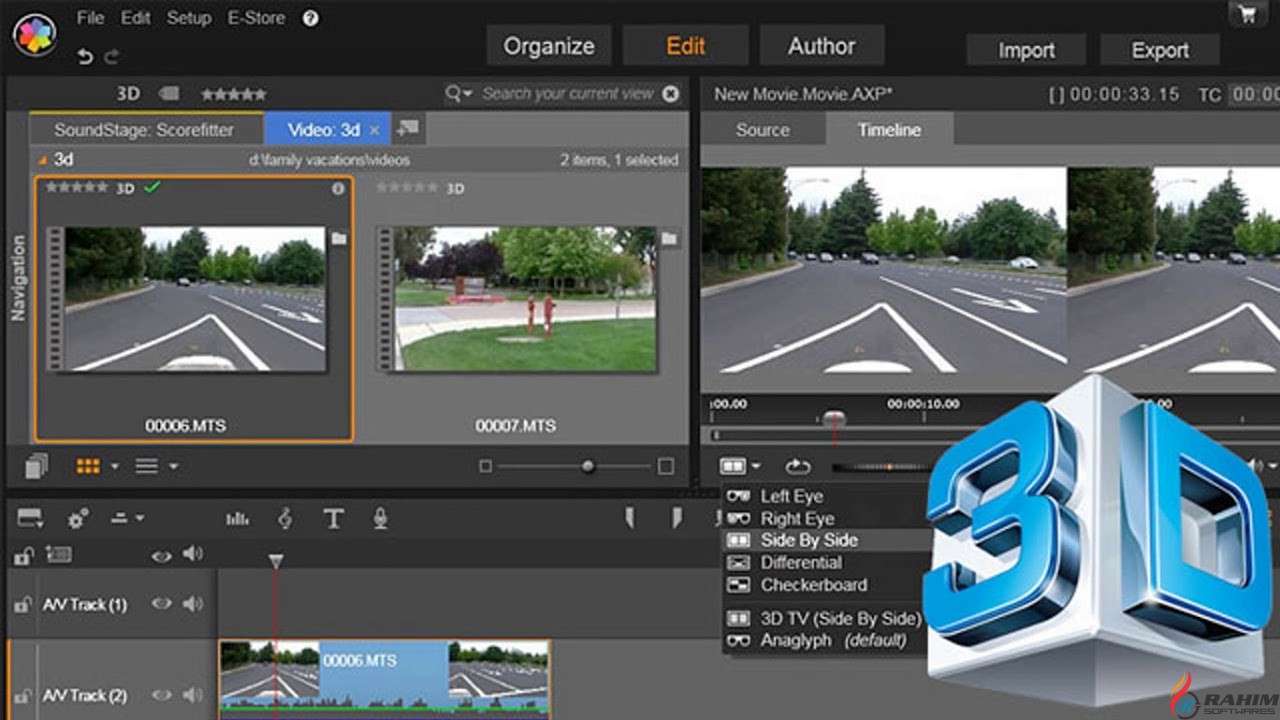This screenshot has width=1280, height=720.
Task: Toggle visibility of A/V Track (1)
Action: [160, 604]
